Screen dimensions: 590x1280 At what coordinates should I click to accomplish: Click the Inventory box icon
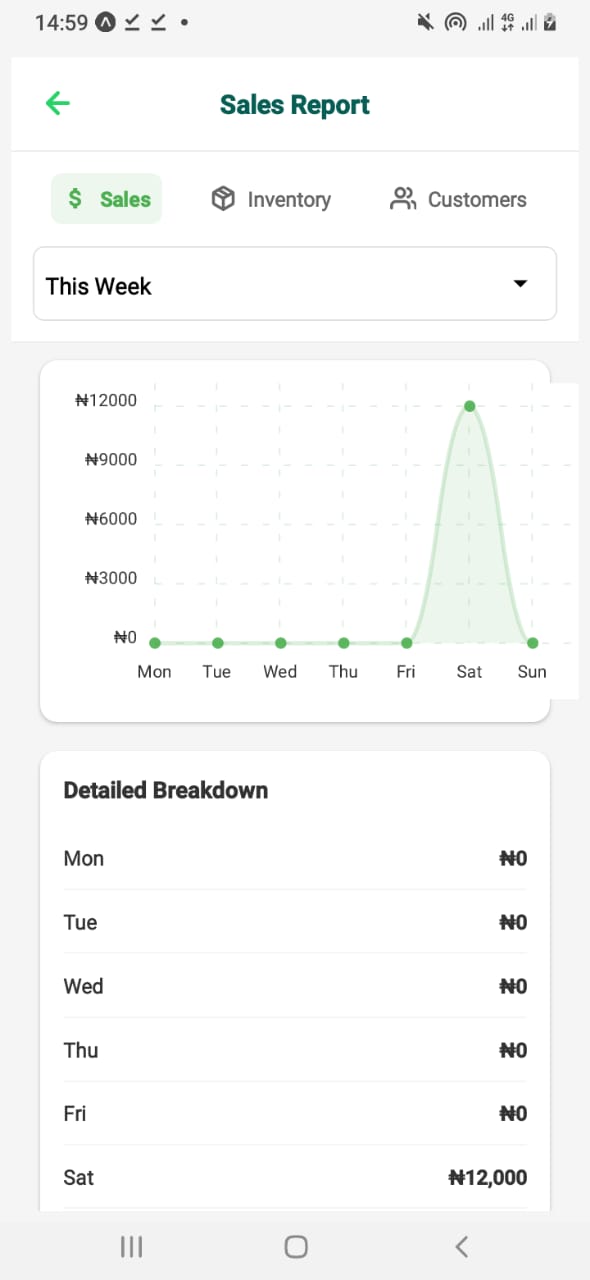point(222,199)
